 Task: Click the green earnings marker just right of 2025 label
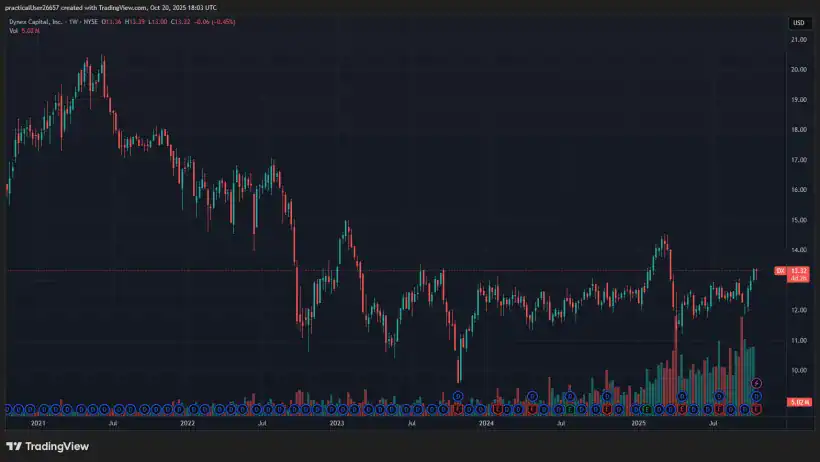[x=647, y=409]
